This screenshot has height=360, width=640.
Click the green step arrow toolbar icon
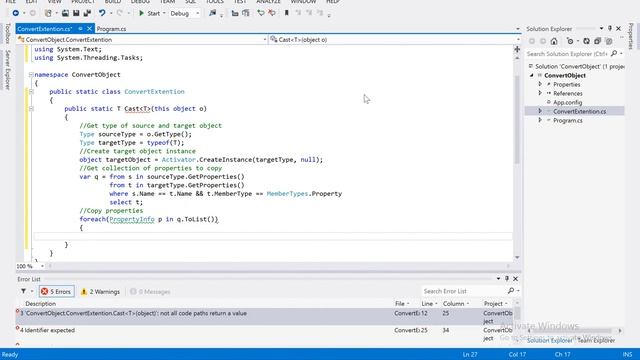tap(261, 13)
